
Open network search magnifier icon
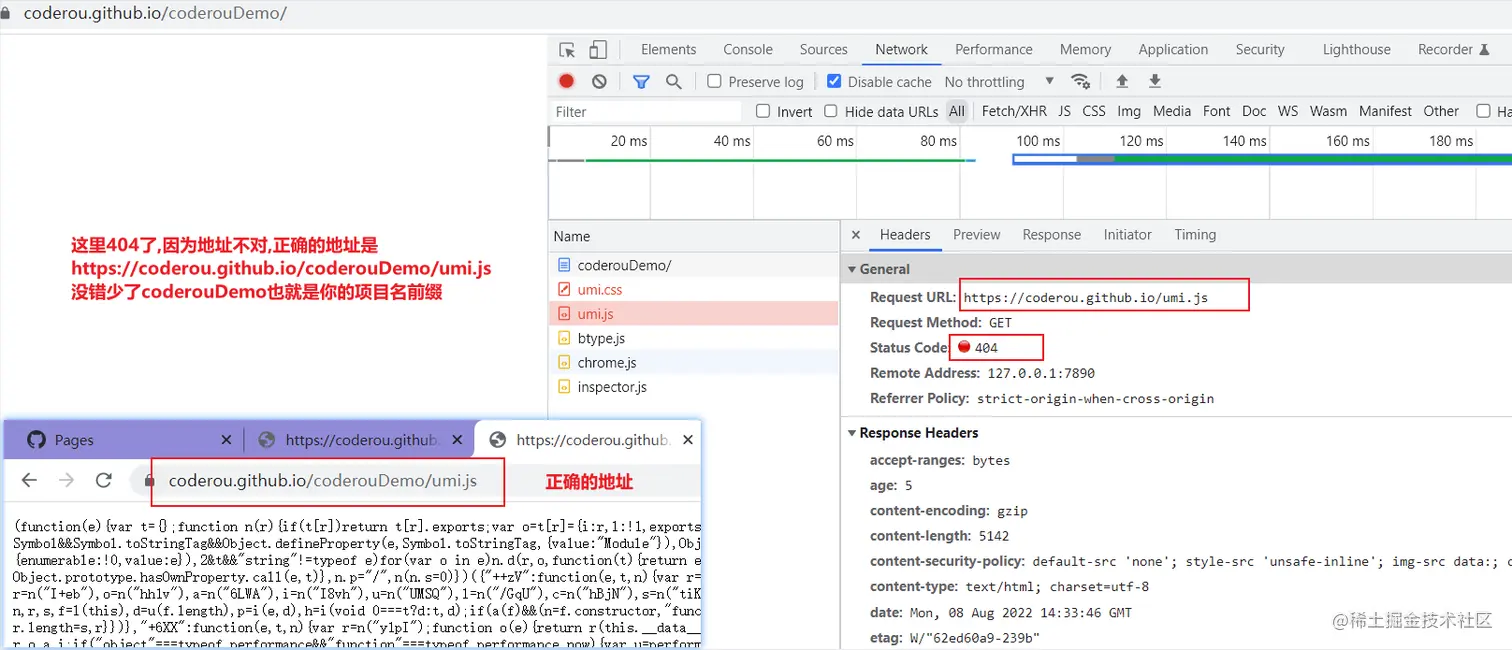pos(674,81)
